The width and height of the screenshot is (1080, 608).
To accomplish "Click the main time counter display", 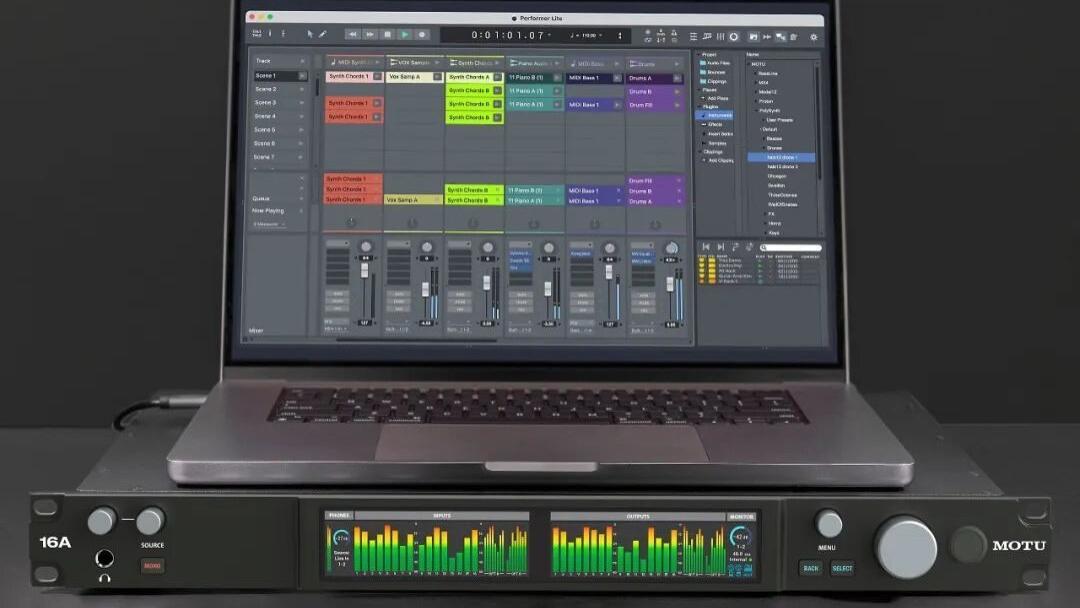I will tap(508, 34).
